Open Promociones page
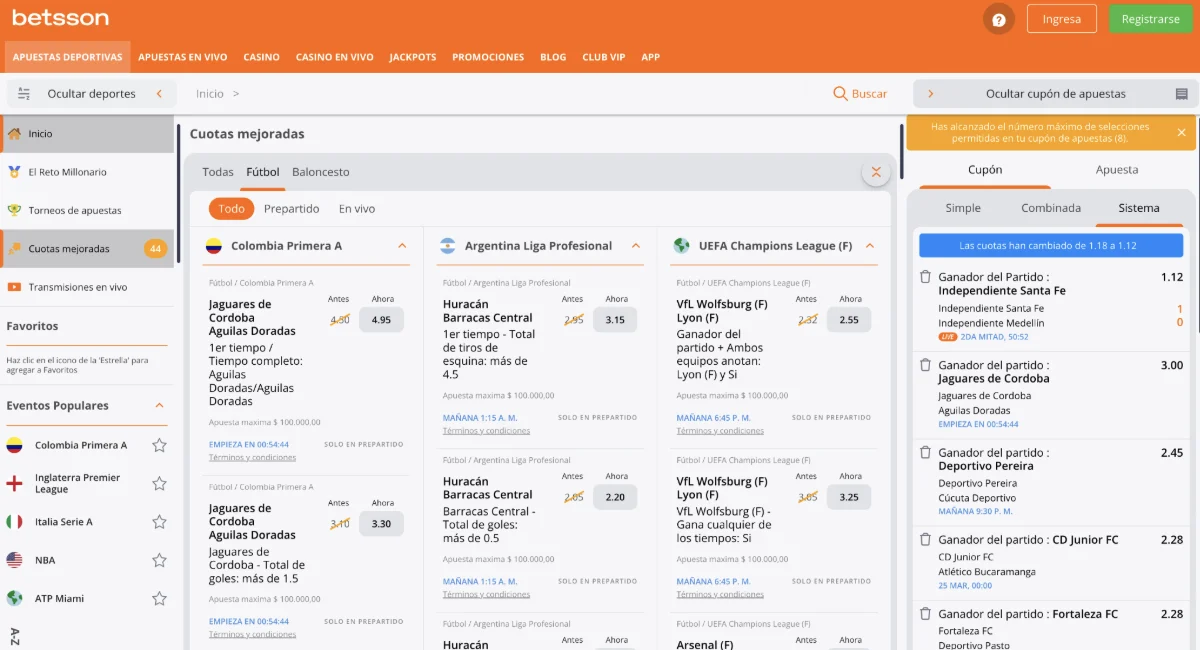The height and width of the screenshot is (650, 1200). click(488, 57)
